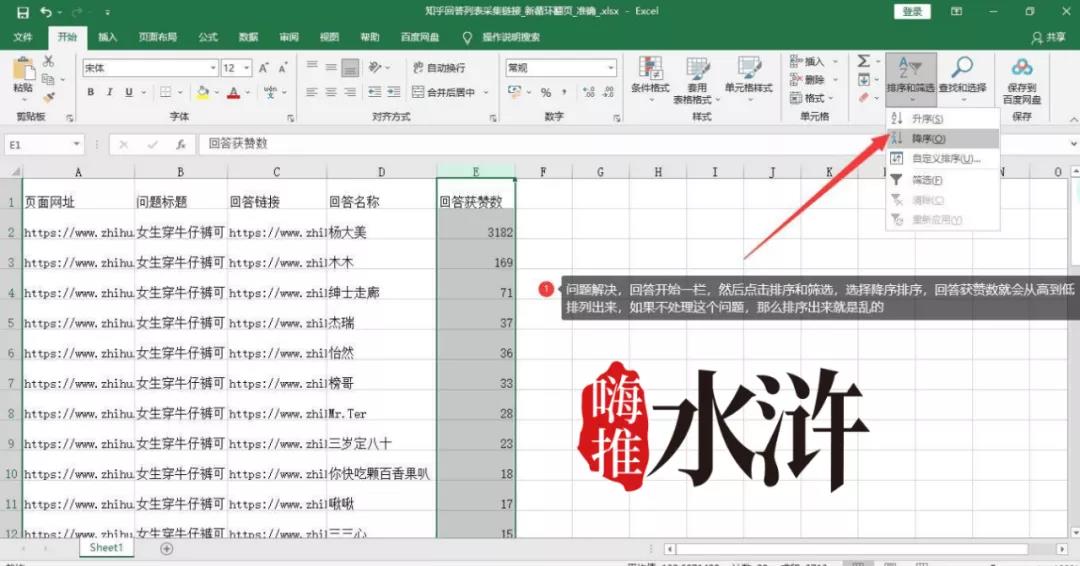Click the Percent Style icon

point(546,92)
